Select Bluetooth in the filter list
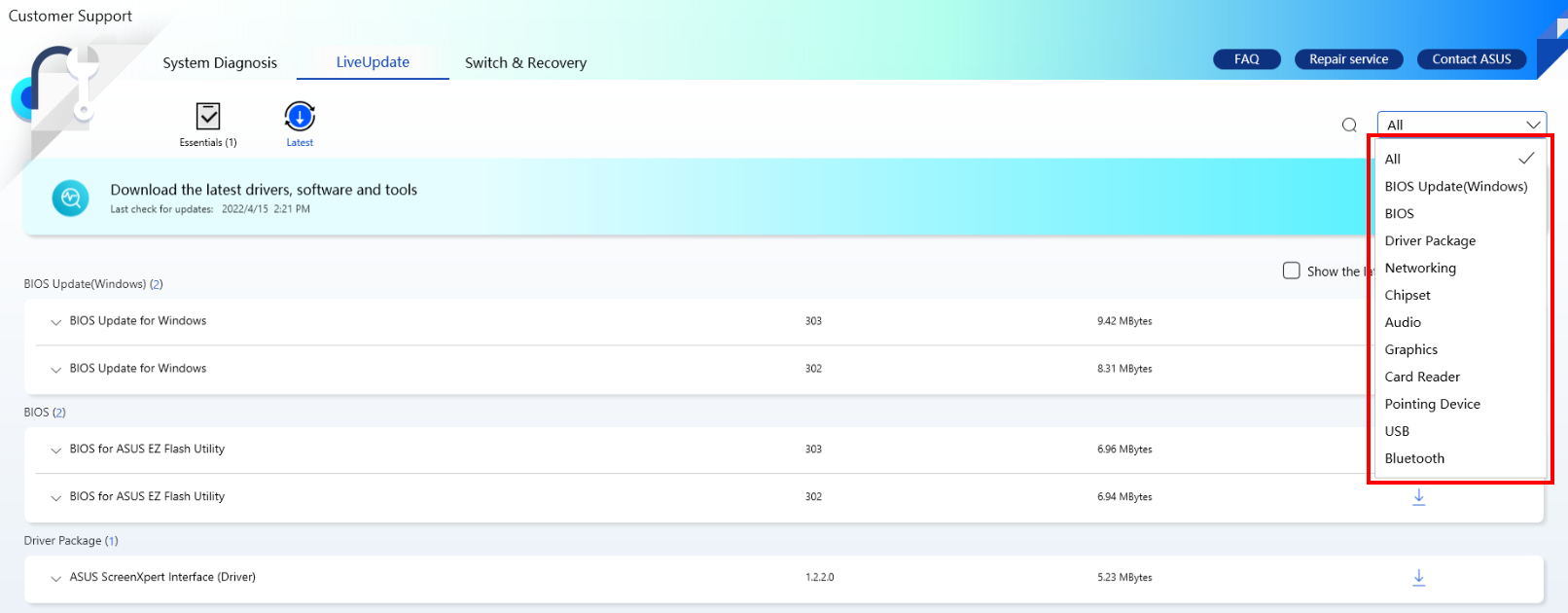 [x=1459, y=458]
